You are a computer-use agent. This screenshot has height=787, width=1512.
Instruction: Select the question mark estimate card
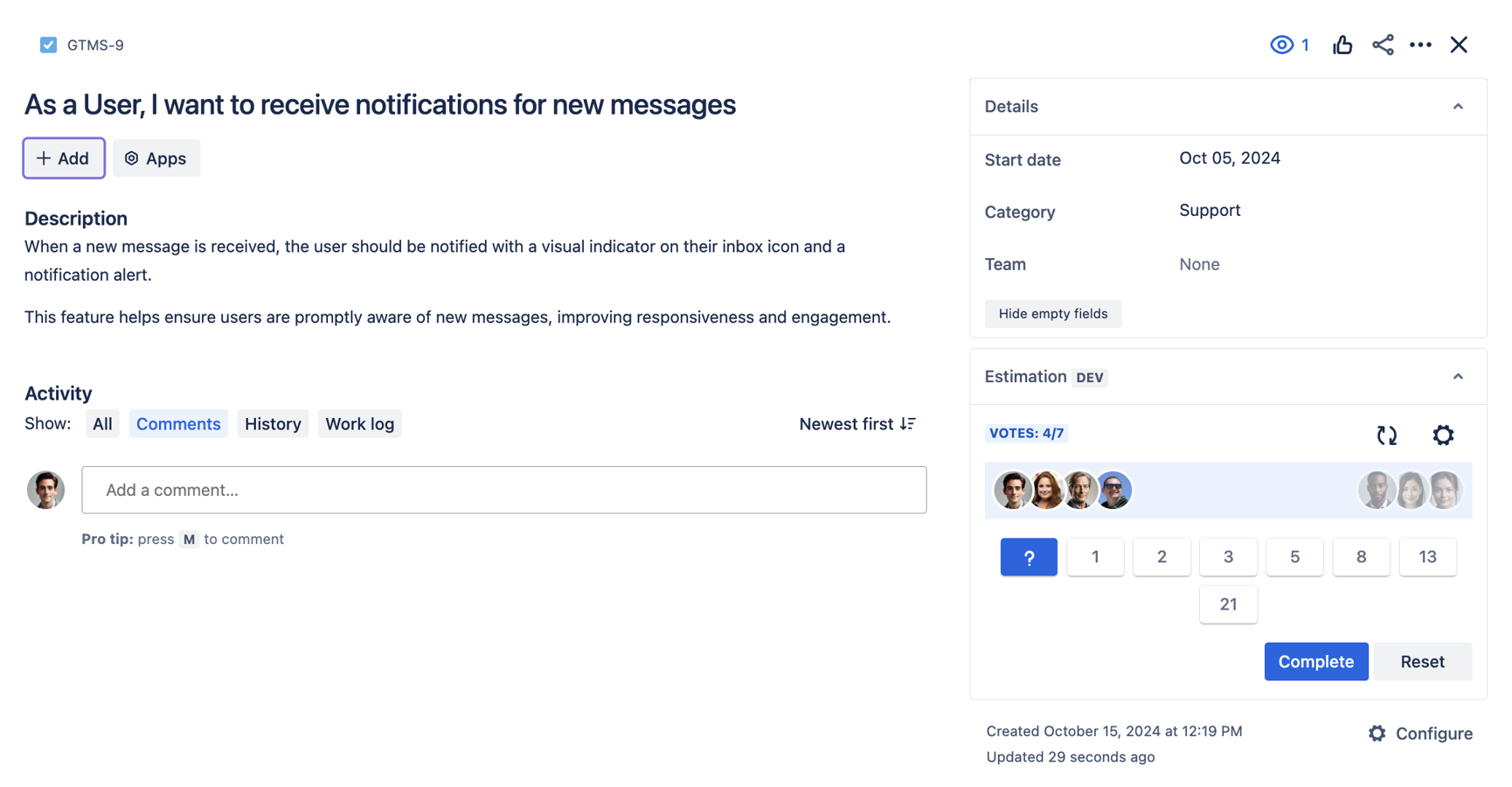[1029, 557]
